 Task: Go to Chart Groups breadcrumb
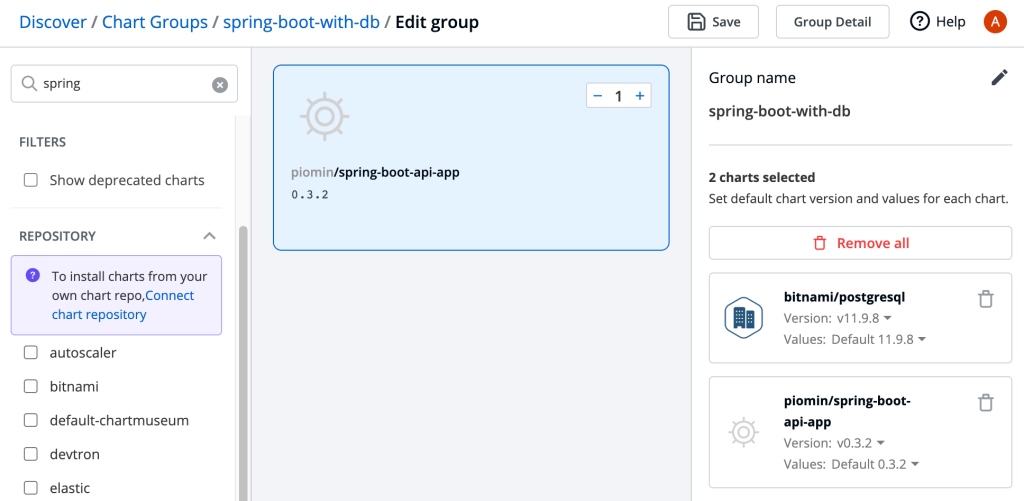(155, 21)
